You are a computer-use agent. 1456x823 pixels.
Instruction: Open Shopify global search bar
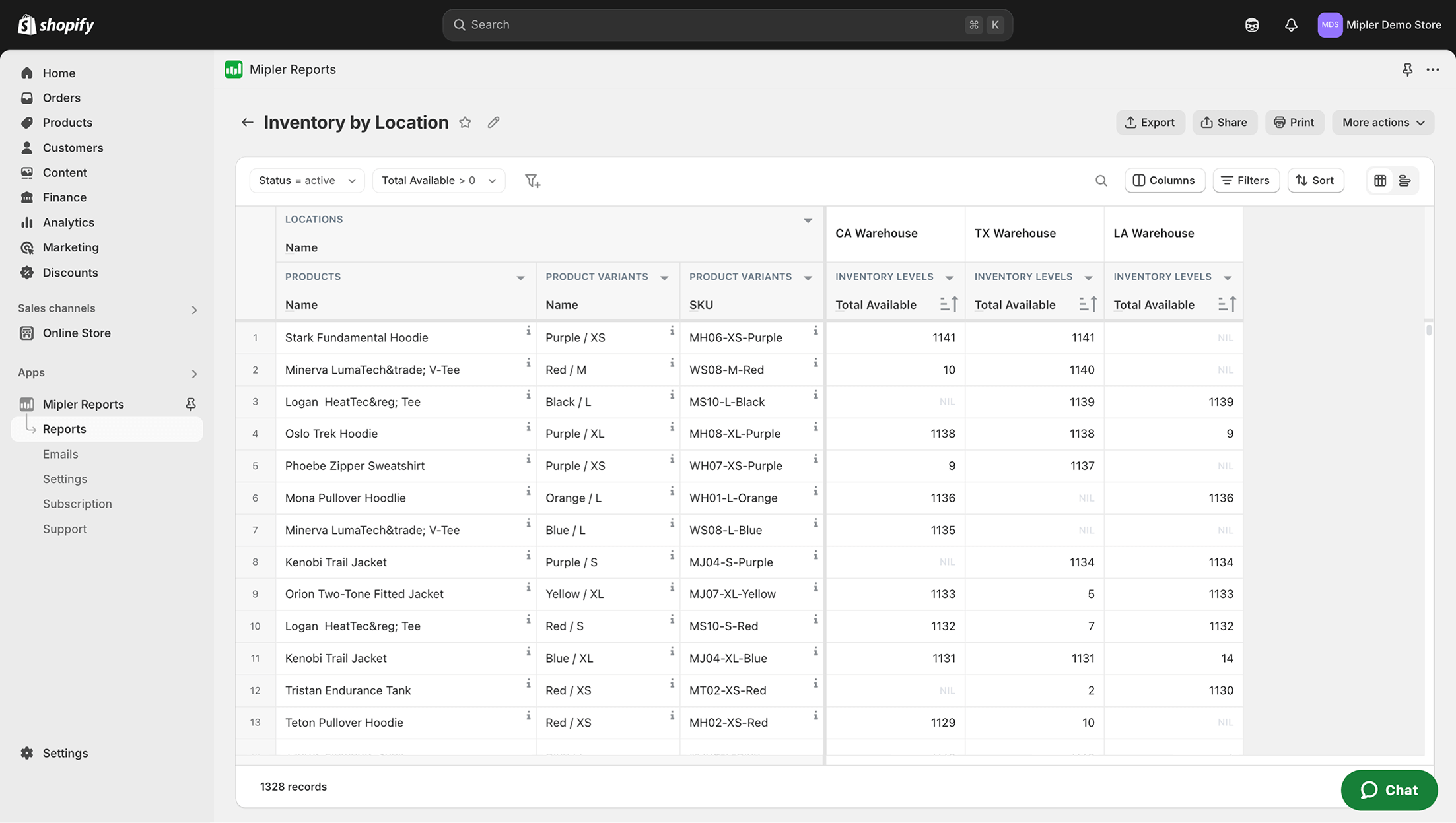[x=726, y=24]
